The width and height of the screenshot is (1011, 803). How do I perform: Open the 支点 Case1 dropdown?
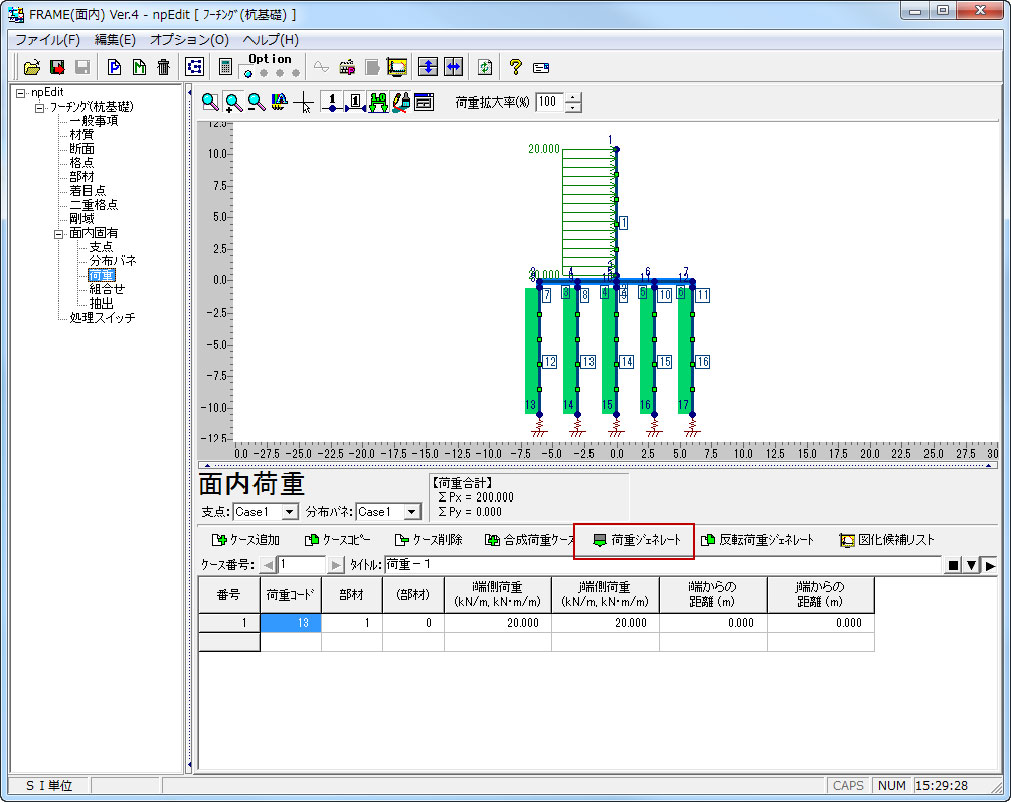pos(290,512)
